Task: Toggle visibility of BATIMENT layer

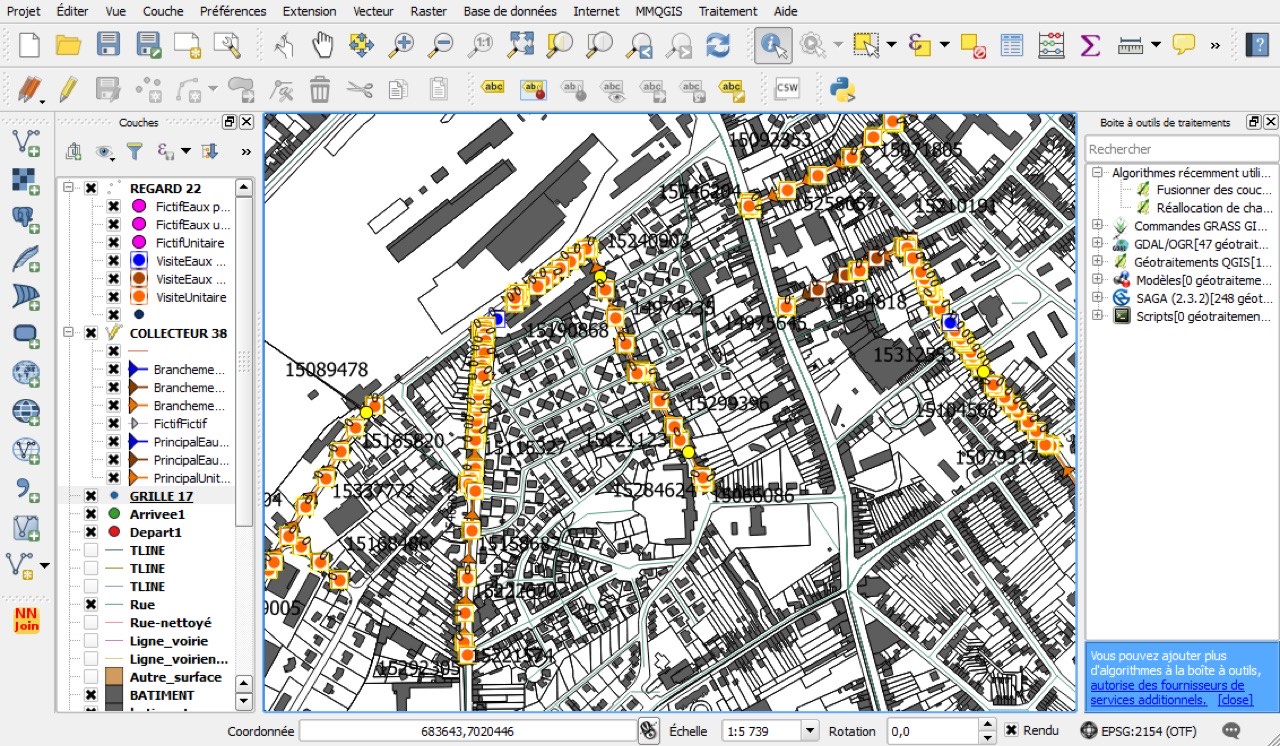Action: [x=91, y=695]
